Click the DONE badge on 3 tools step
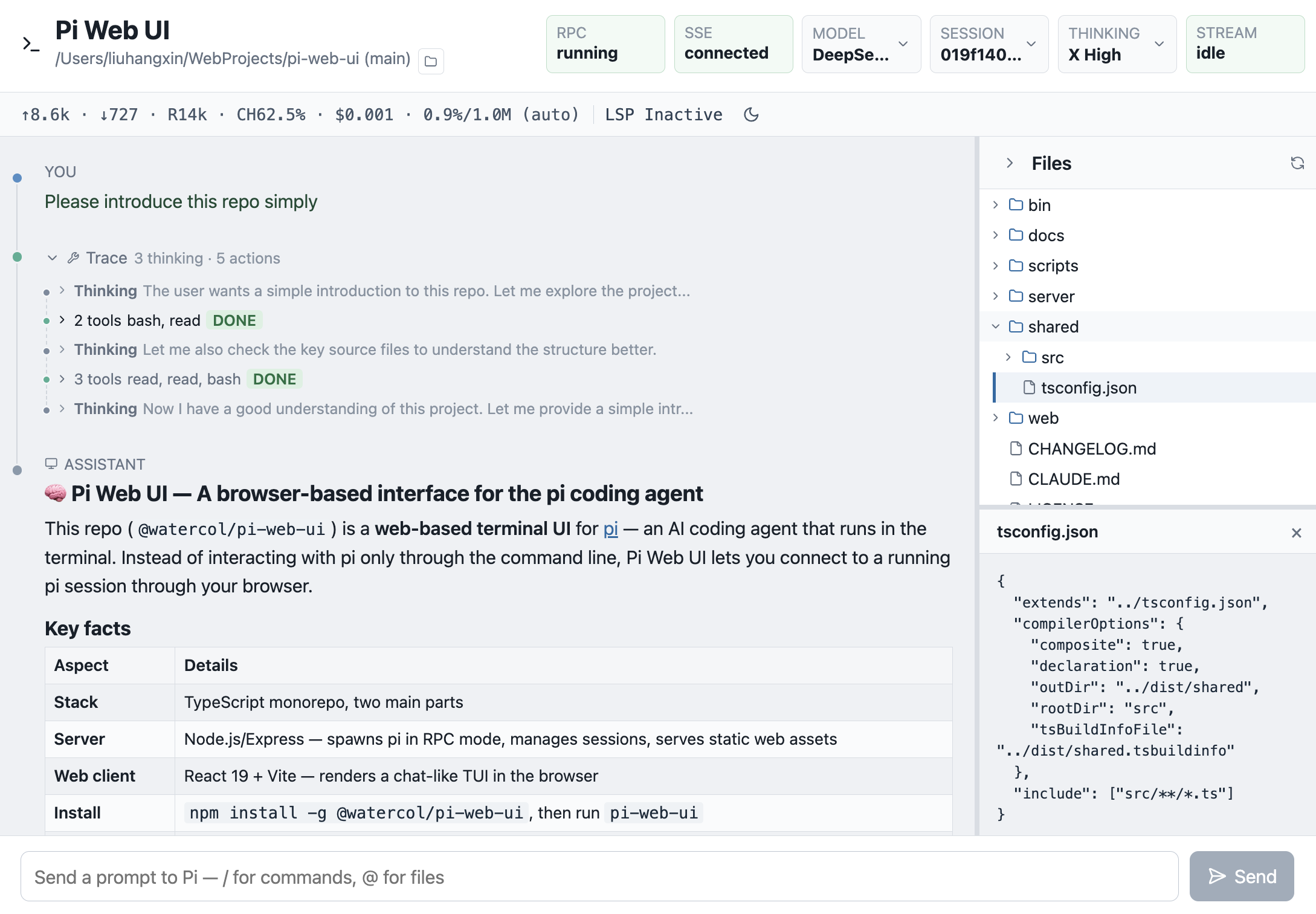Image resolution: width=1316 pixels, height=914 pixels. 274,379
